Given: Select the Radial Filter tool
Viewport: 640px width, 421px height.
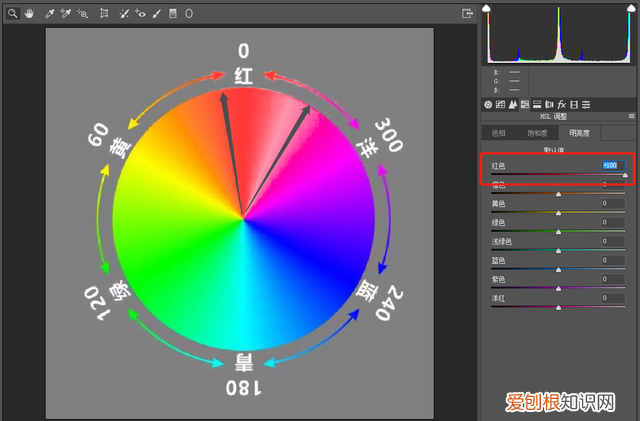Looking at the screenshot, I should (x=189, y=14).
